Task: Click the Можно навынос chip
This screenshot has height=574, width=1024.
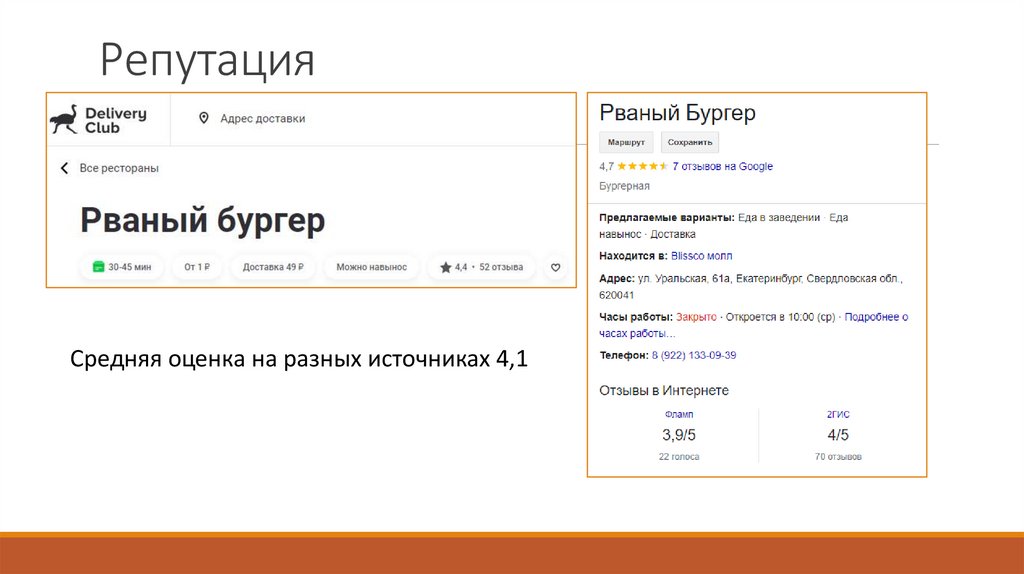Action: click(x=372, y=267)
